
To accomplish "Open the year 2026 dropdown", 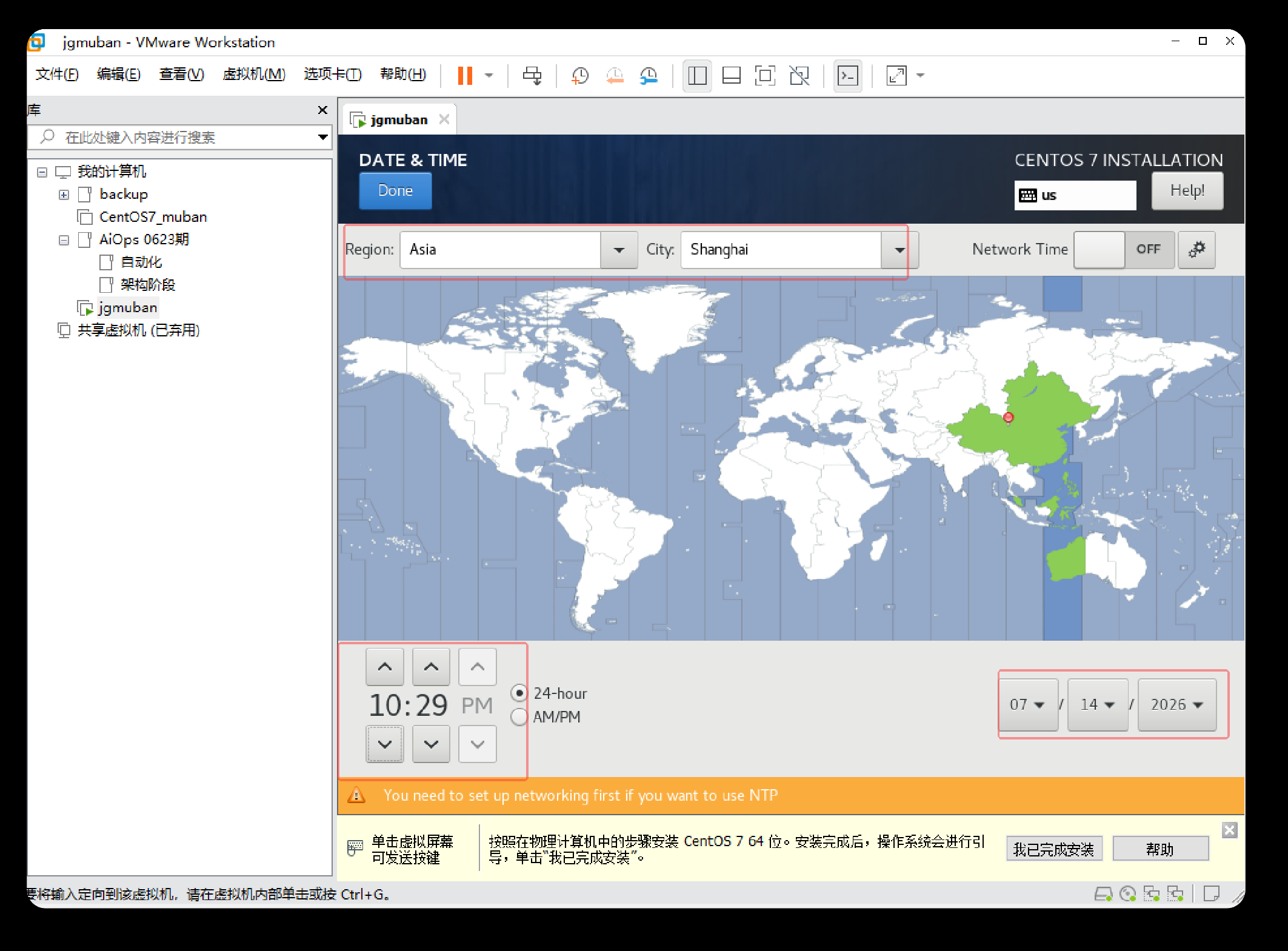I will 1177,705.
